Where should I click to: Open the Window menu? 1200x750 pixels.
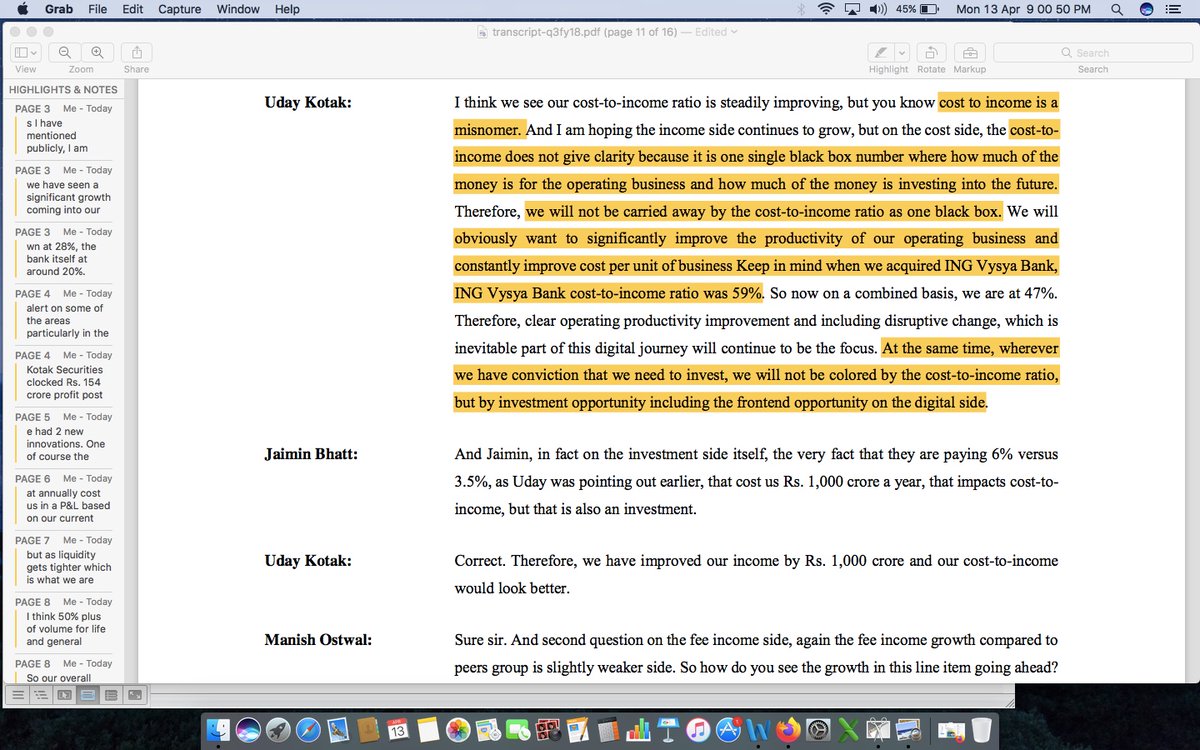tap(238, 9)
